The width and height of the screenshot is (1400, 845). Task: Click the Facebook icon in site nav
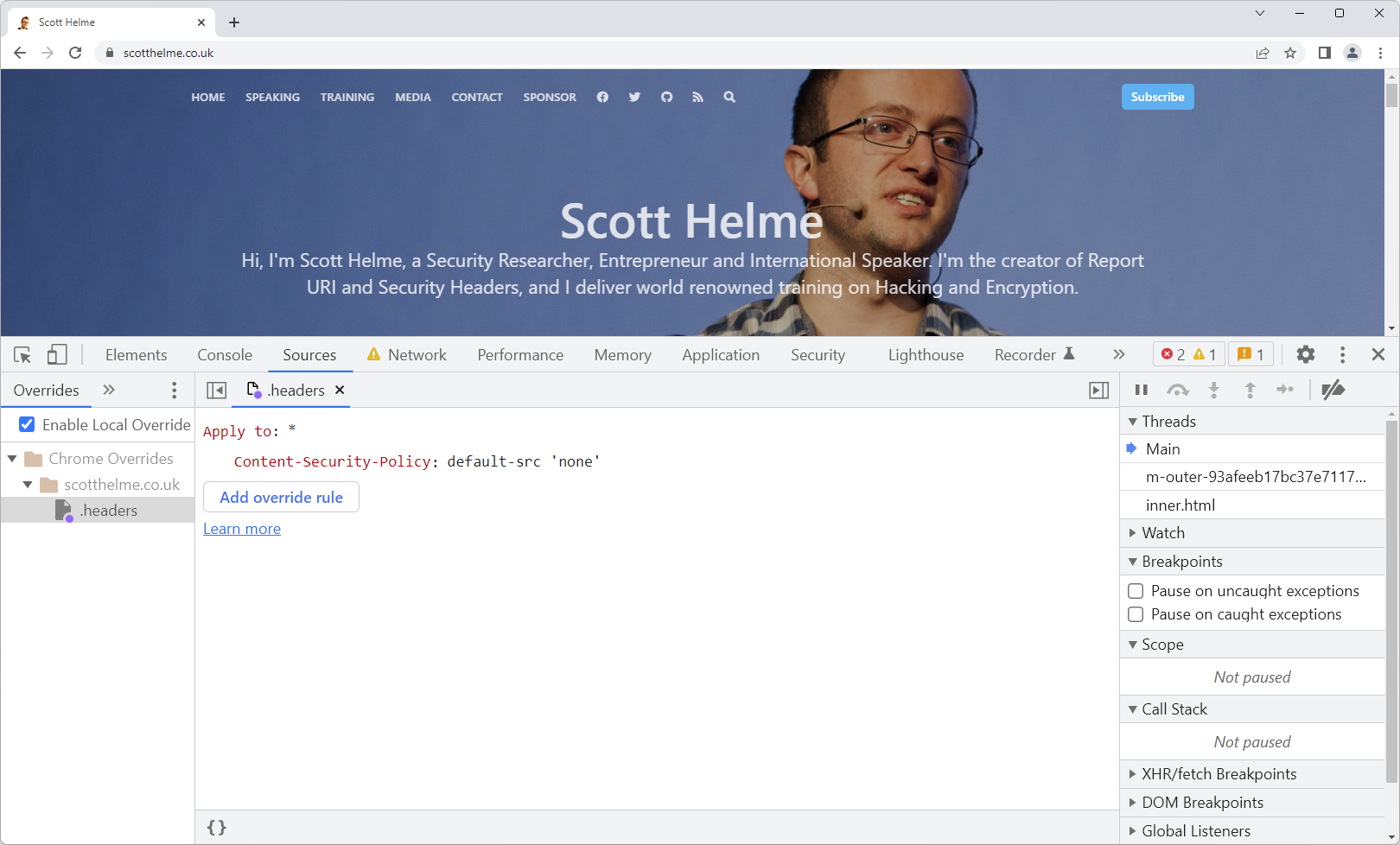point(602,97)
